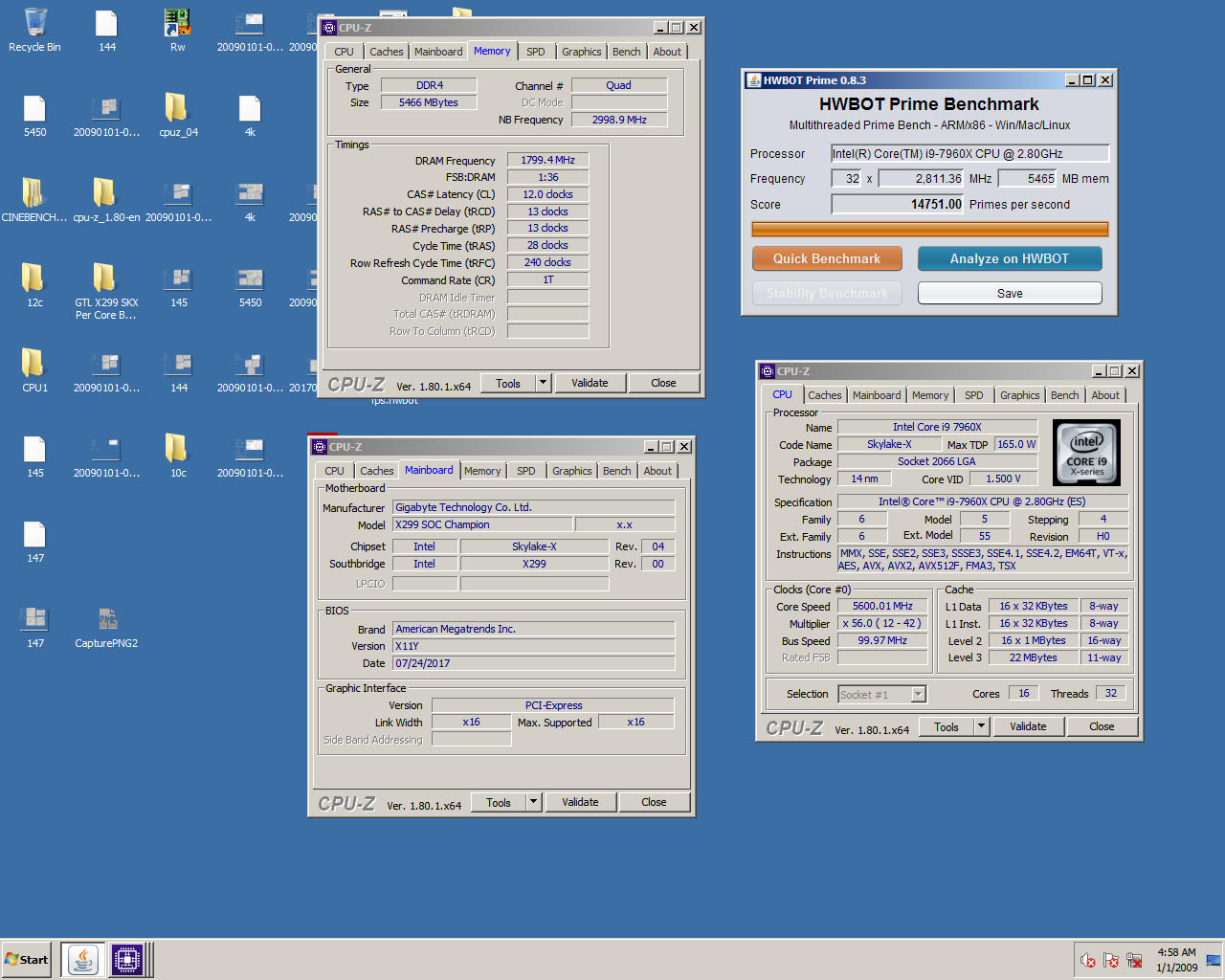The height and width of the screenshot is (980, 1225).
Task: Open CPU tab in Mainboard window
Action: pos(334,471)
